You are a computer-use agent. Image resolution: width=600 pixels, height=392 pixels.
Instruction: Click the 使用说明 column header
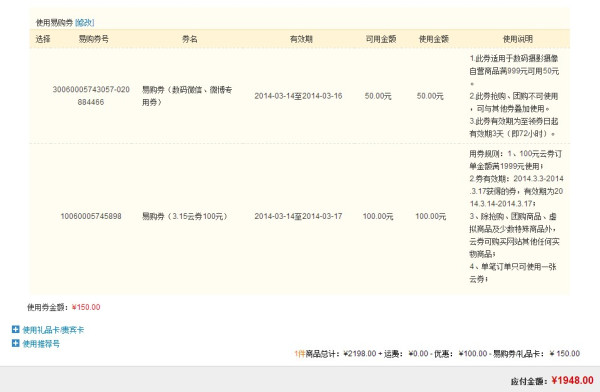(517, 39)
